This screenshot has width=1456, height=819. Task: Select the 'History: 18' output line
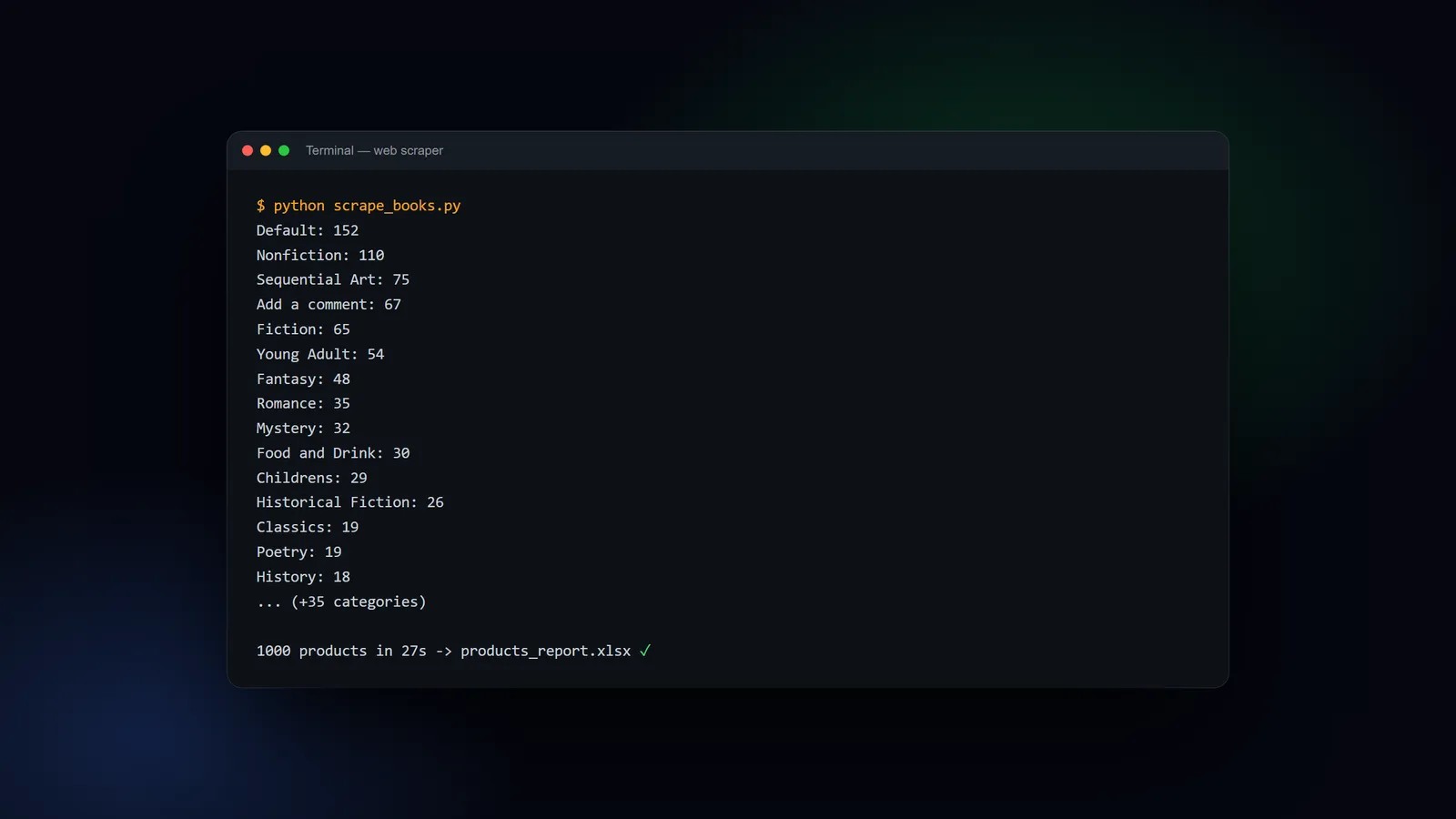click(x=303, y=577)
